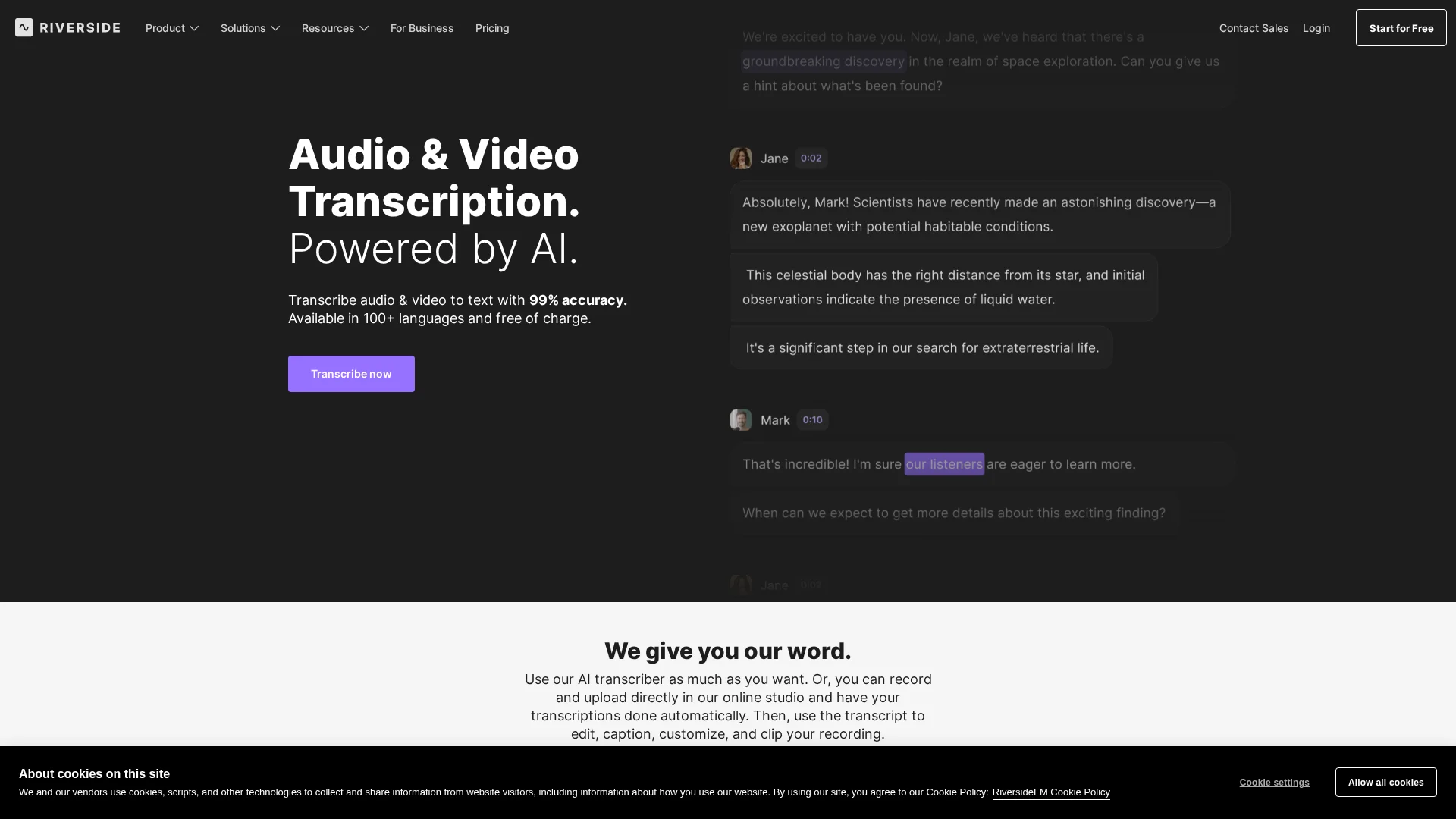Screen dimensions: 1456x819
Task: Click the highlighted 'our listeners' phrase
Action: click(x=943, y=464)
